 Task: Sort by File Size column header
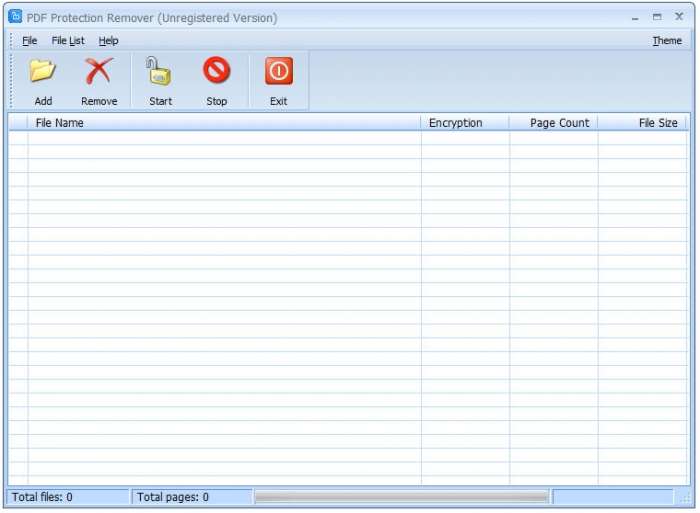tap(642, 123)
